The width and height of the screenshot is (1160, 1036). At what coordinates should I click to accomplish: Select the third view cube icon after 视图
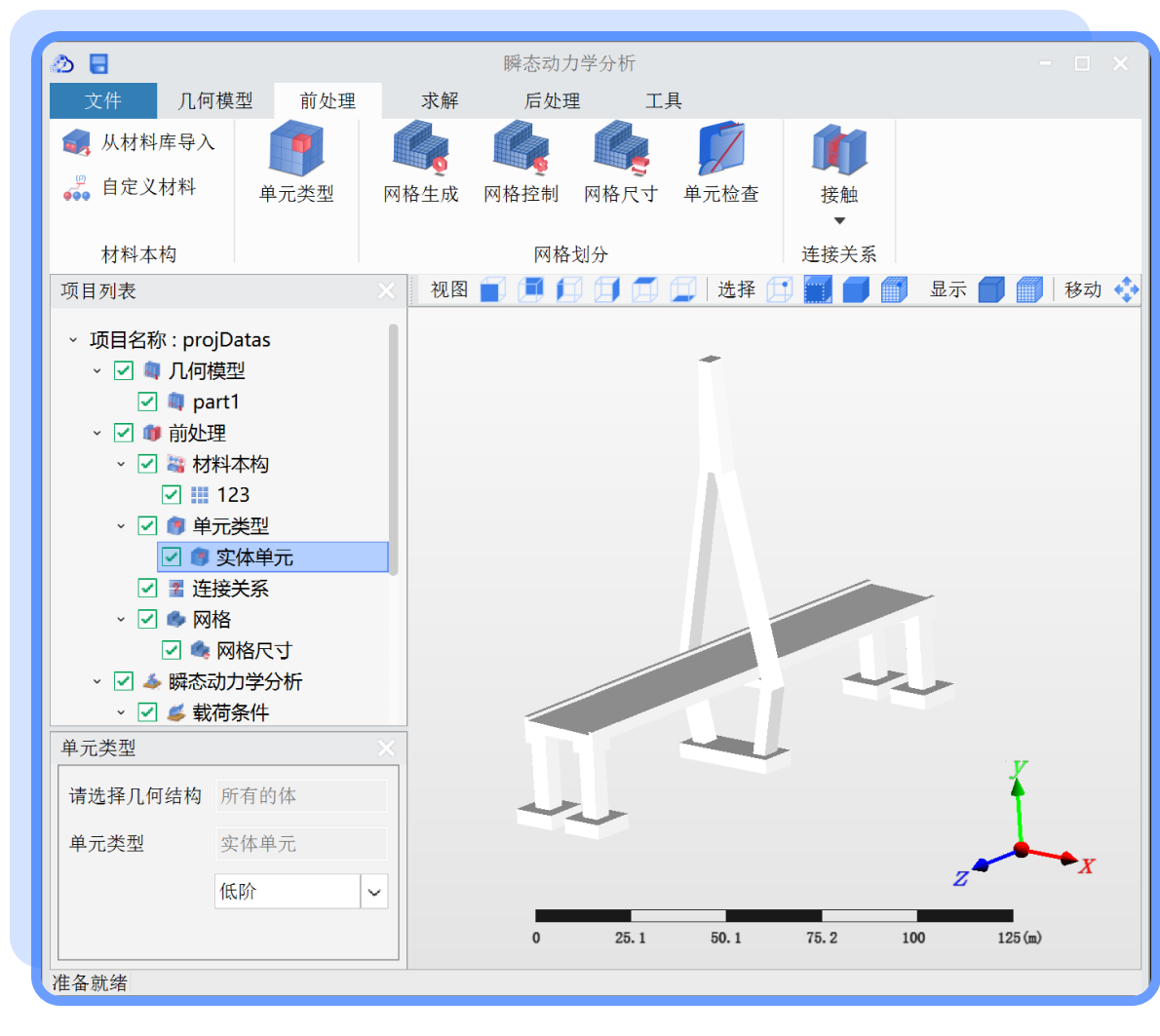coord(569,289)
